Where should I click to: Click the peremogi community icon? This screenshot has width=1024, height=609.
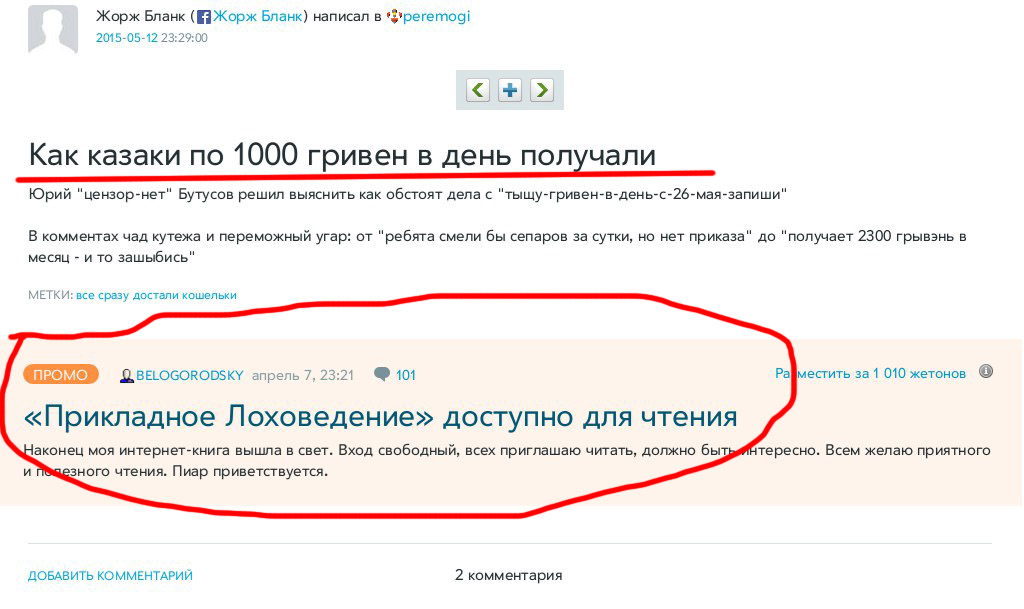pyautogui.click(x=392, y=16)
